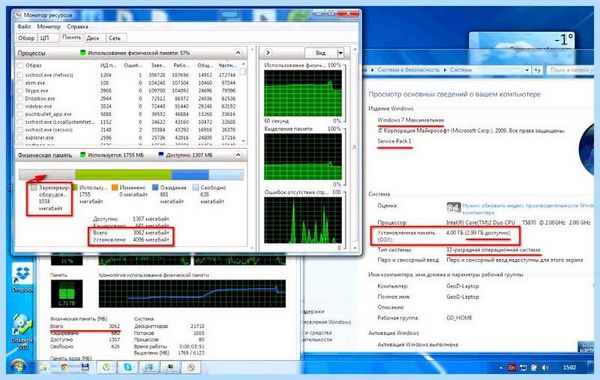Check the Dropbox.exe process checkbox
Viewport: 600px width, 380px height.
(20, 98)
